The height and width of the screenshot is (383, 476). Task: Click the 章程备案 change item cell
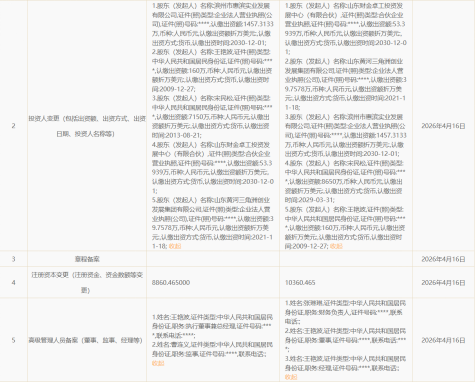(x=87, y=259)
